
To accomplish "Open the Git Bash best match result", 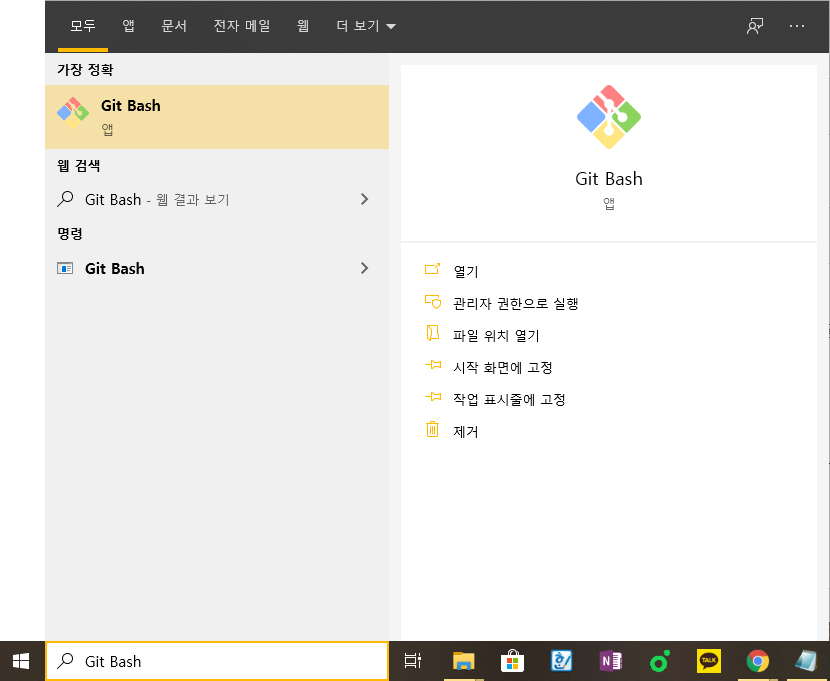I will pyautogui.click(x=217, y=116).
